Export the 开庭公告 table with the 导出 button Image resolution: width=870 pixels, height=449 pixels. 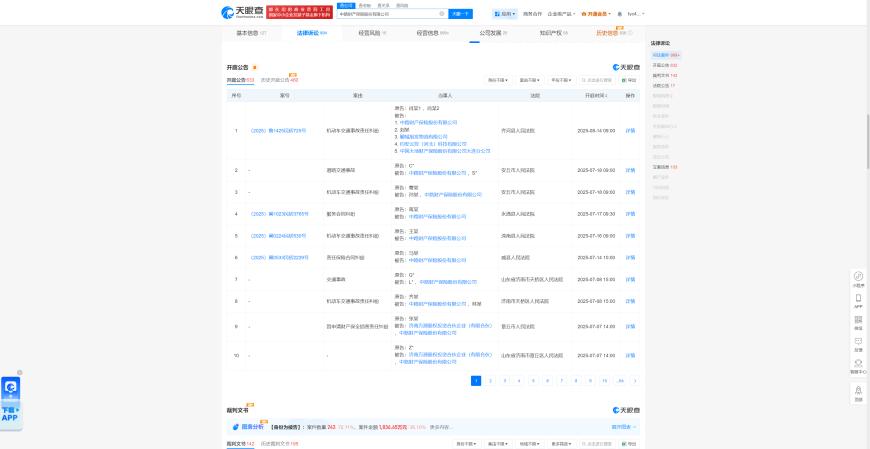(629, 80)
